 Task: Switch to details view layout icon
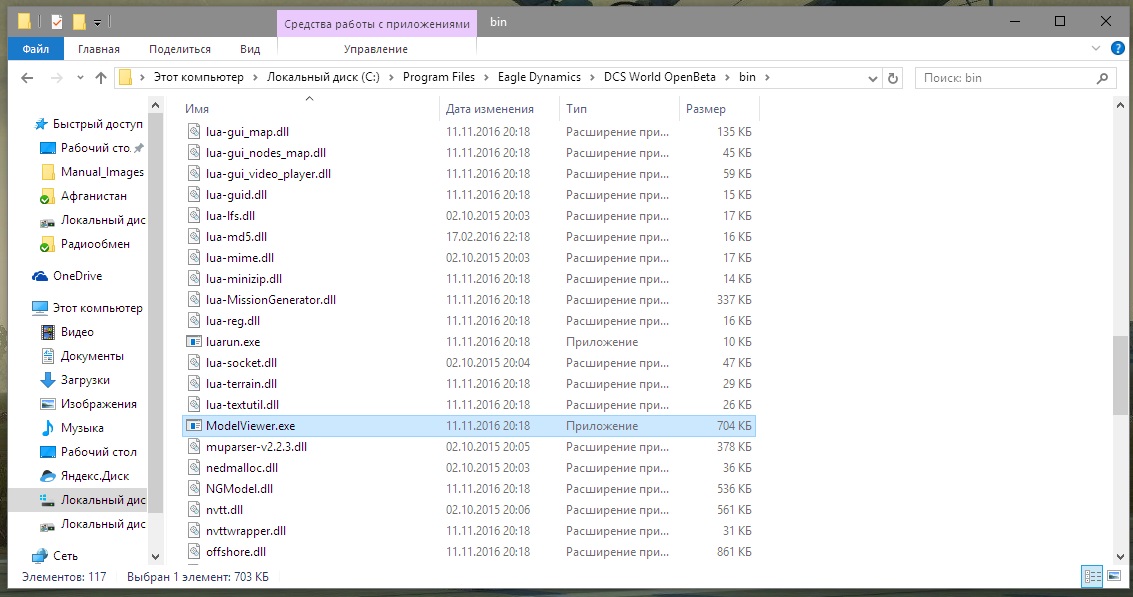1093,576
